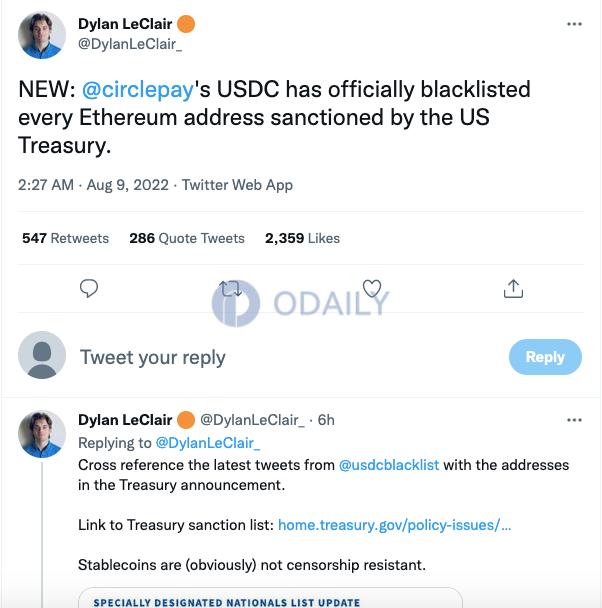Open Dylan LeClair's avatar on main tweet
Screen dimensions: 602x608
point(42,35)
